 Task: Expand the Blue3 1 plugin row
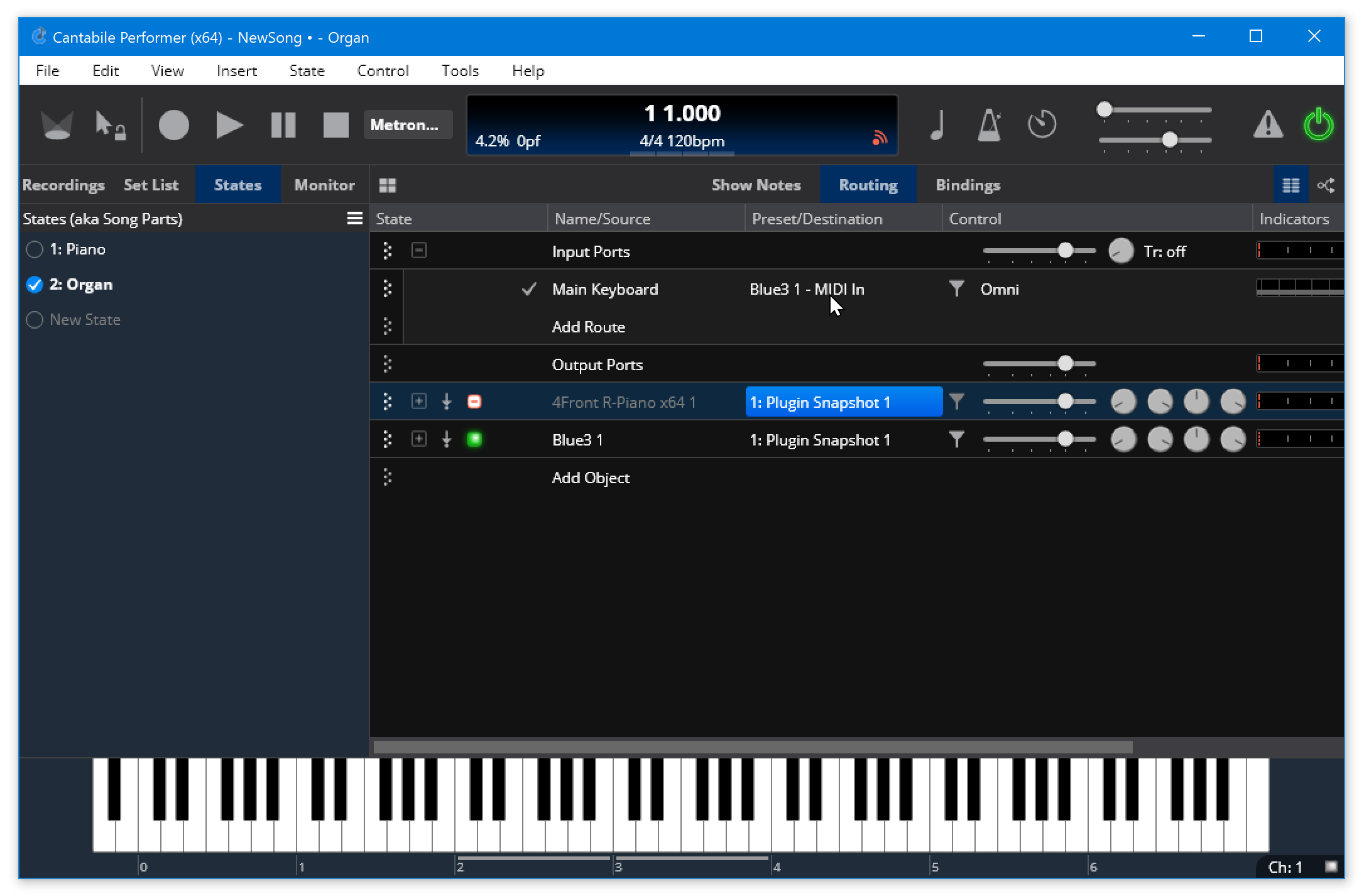419,439
